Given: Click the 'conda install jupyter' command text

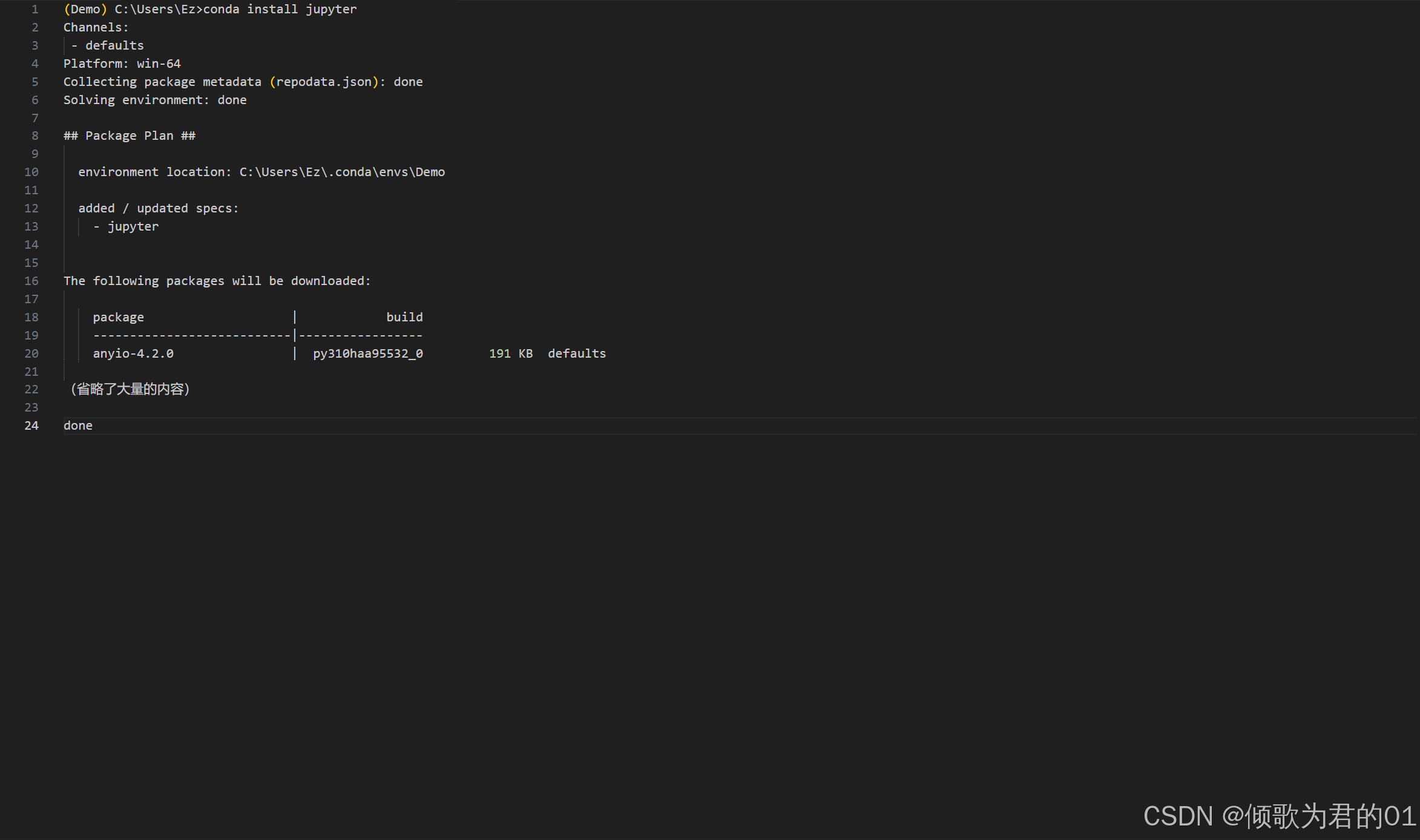Looking at the screenshot, I should coord(280,9).
